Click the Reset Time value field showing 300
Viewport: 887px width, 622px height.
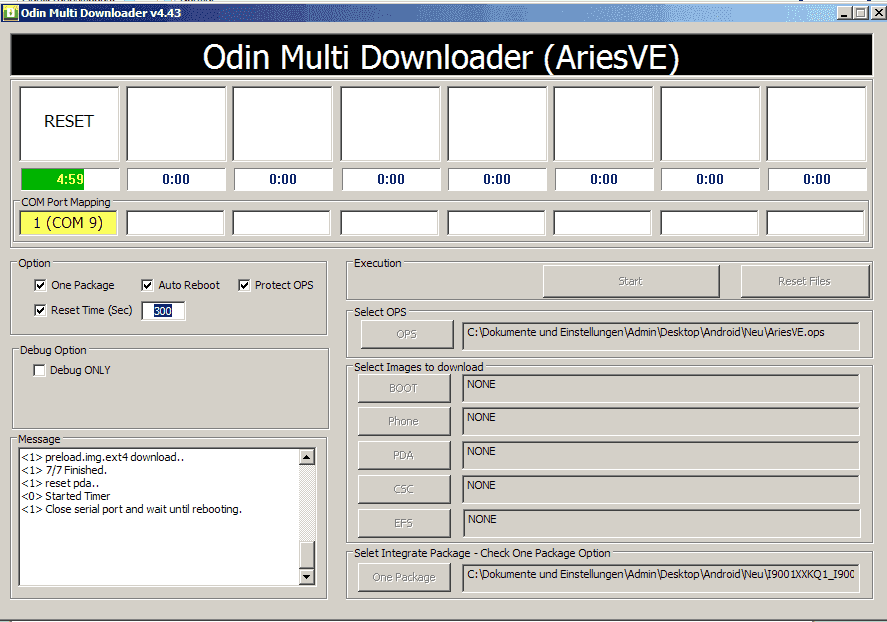[x=163, y=311]
